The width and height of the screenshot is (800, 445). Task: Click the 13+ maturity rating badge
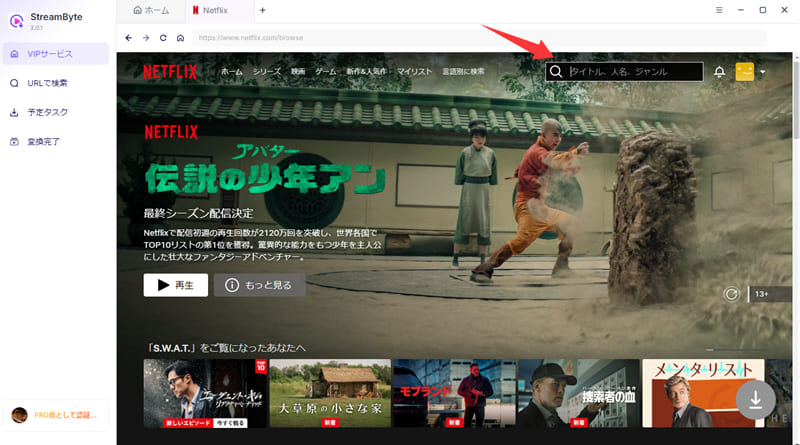[x=770, y=294]
